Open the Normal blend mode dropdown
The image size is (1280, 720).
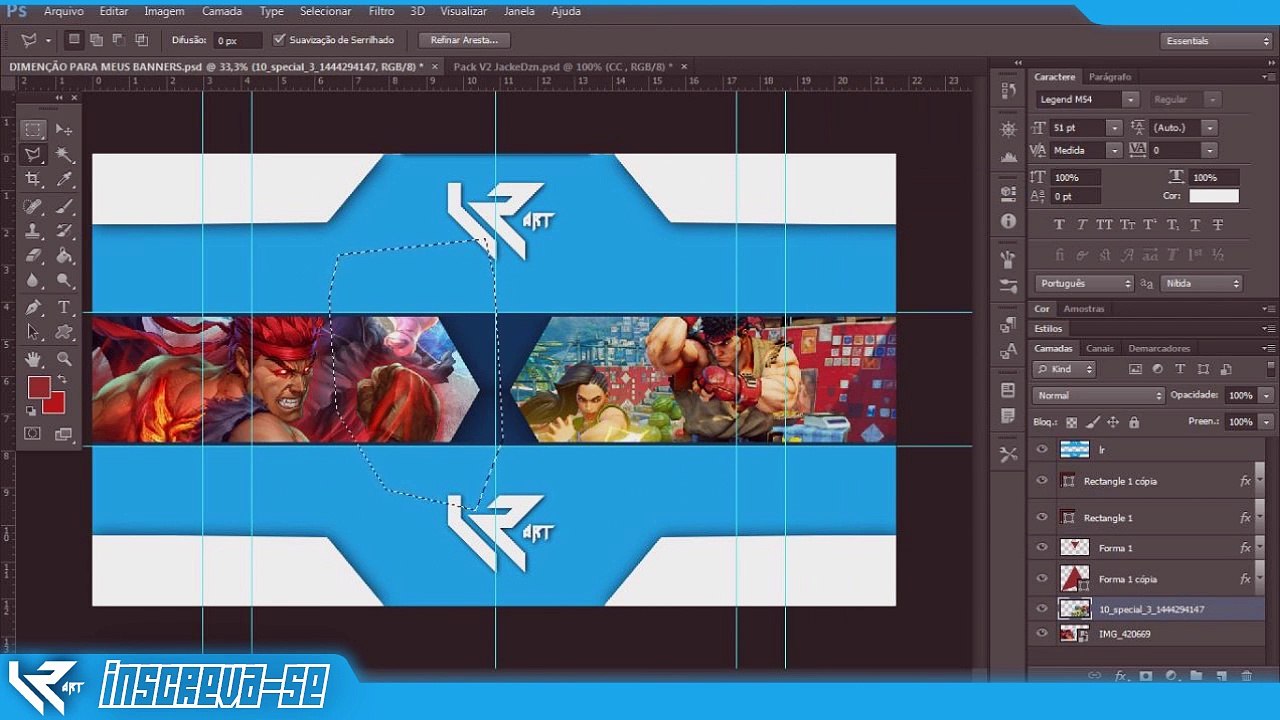(1098, 395)
